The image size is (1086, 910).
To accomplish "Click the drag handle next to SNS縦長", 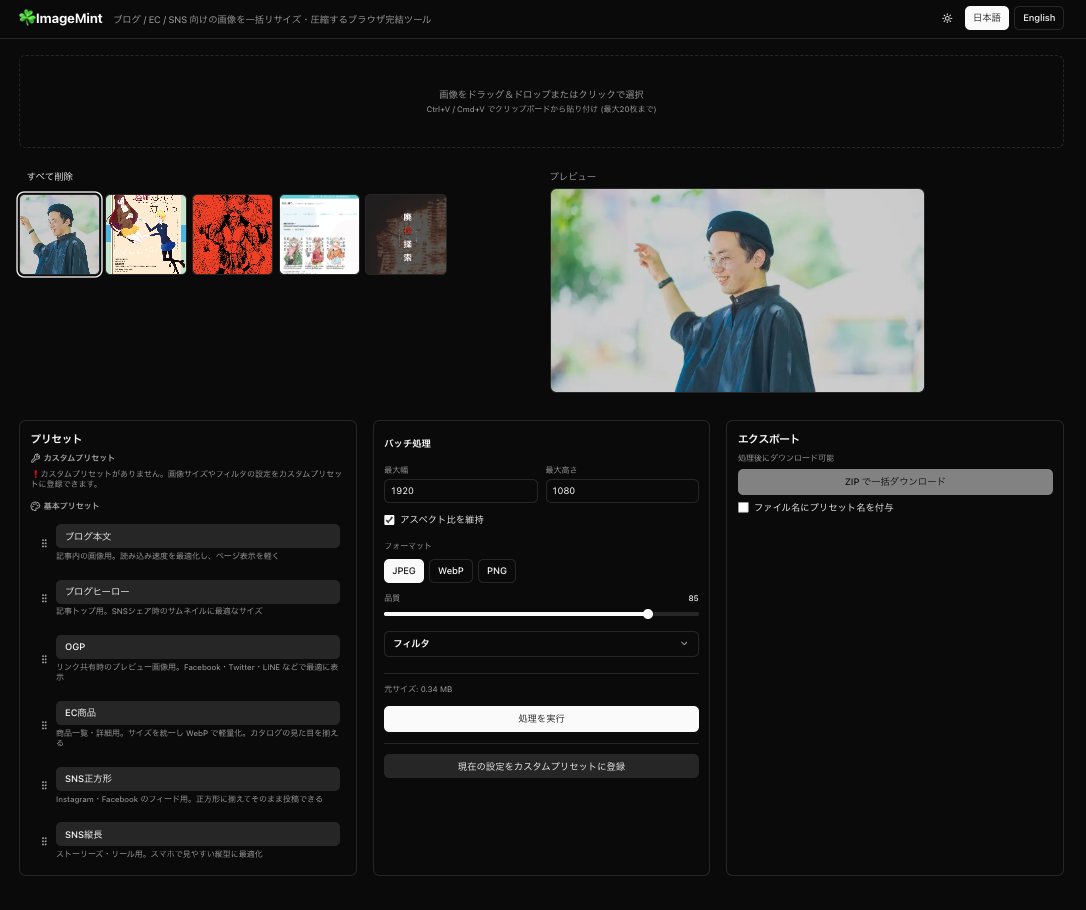I will 44,841.
